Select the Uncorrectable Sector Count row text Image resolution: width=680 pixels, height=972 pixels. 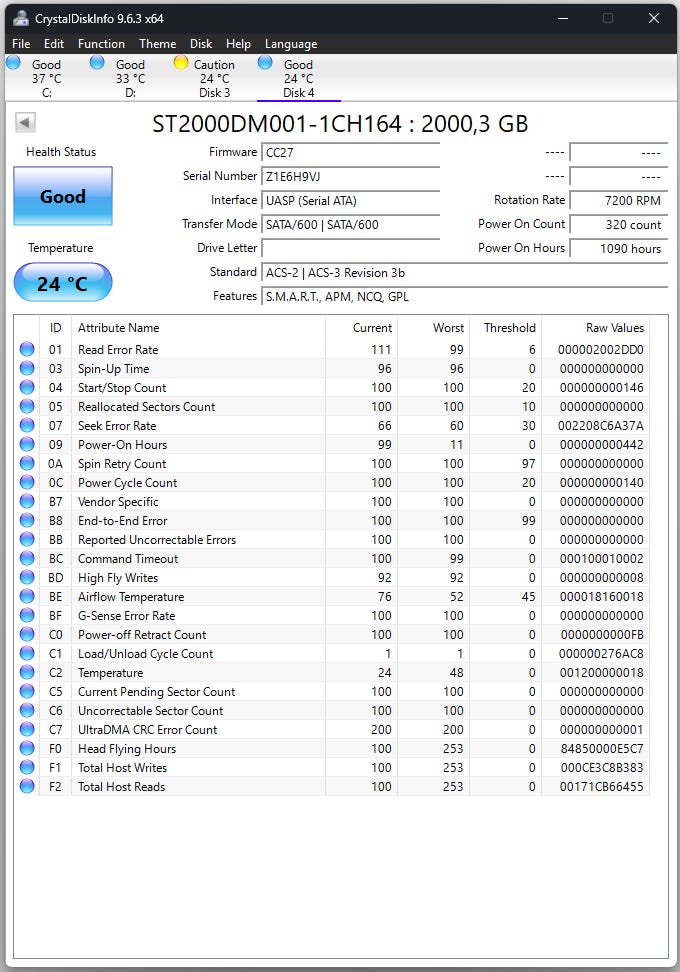pos(151,711)
